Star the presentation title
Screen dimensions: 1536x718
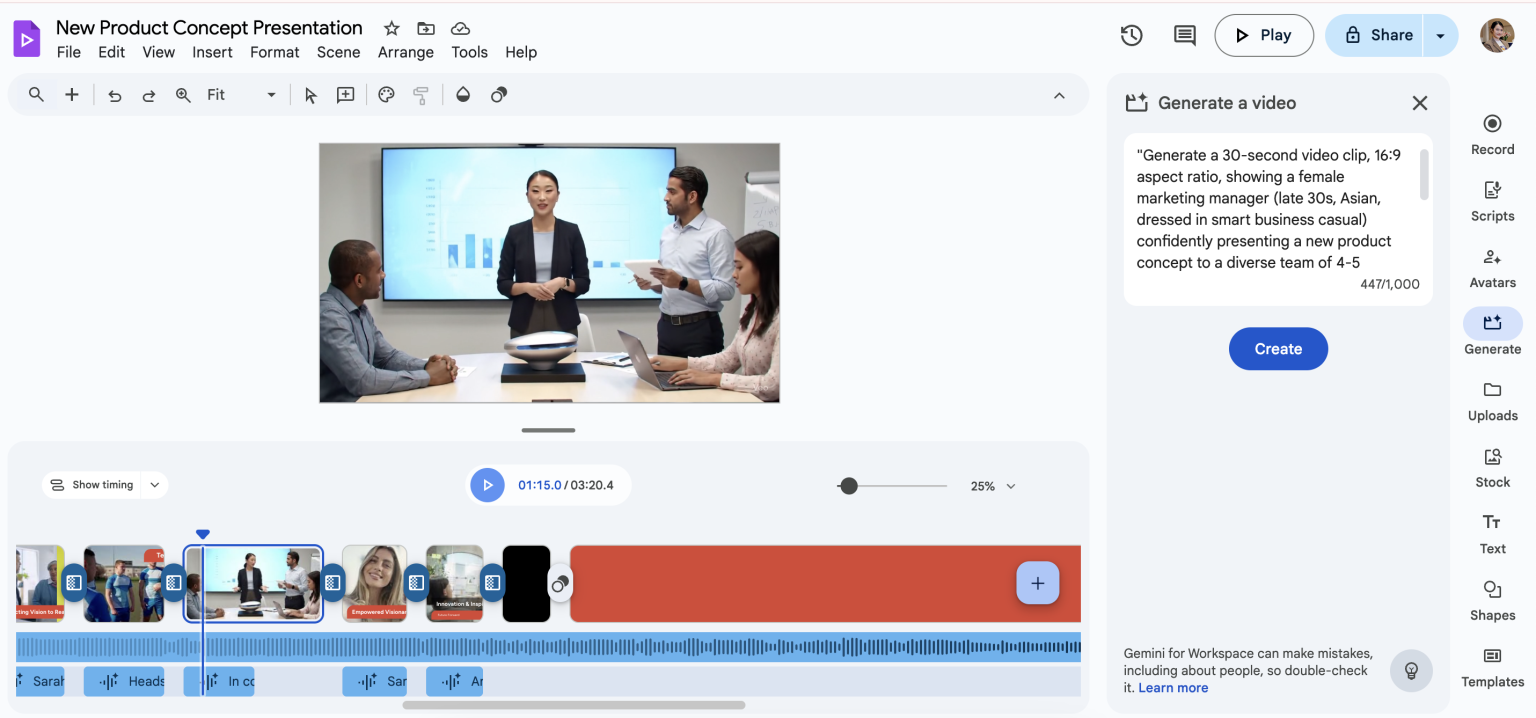click(392, 28)
